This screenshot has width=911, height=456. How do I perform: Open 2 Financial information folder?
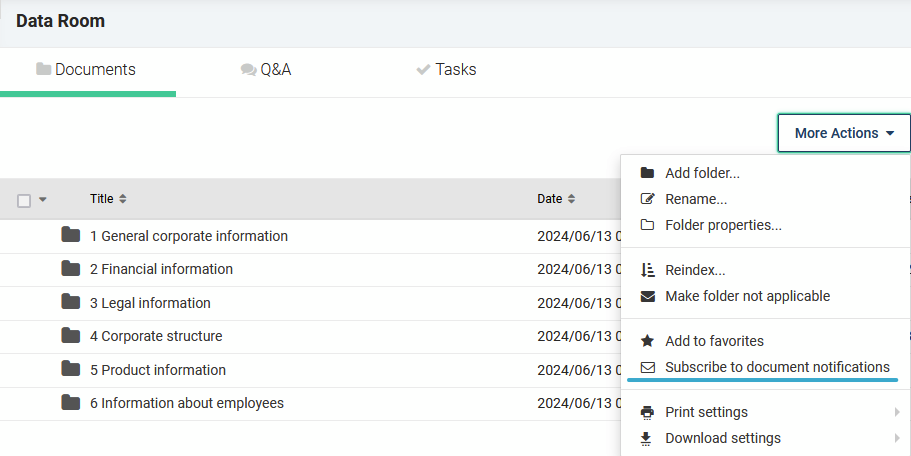click(161, 269)
